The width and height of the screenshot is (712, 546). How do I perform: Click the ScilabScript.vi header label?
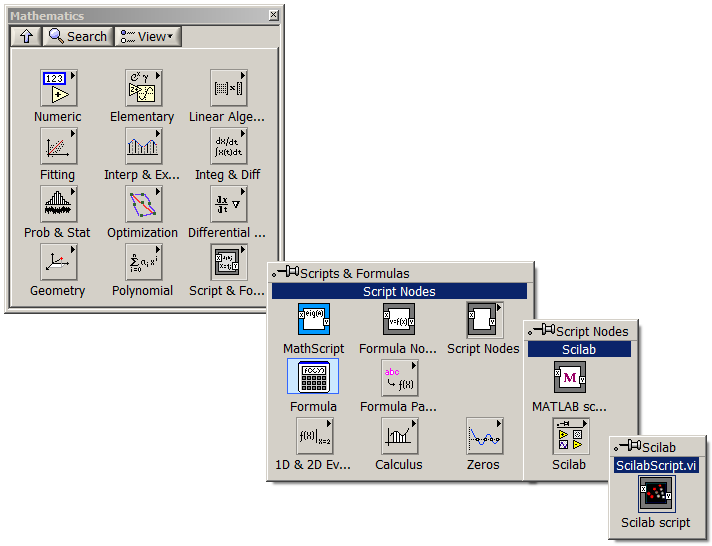point(656,466)
